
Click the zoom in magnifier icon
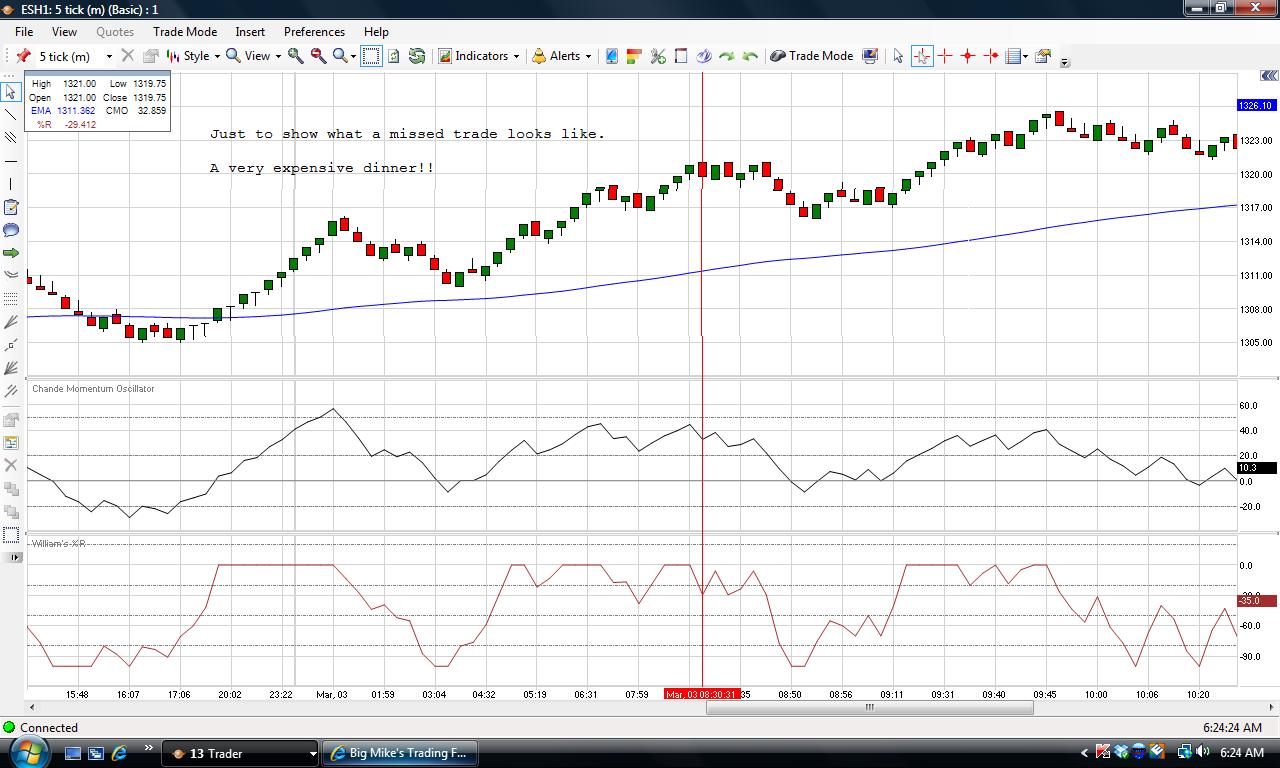tap(296, 56)
